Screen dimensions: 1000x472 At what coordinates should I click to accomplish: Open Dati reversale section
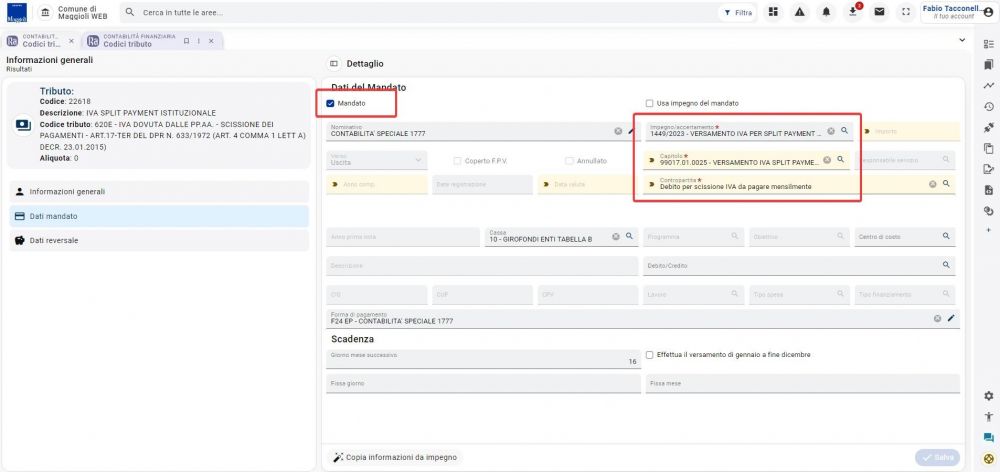[x=159, y=240]
